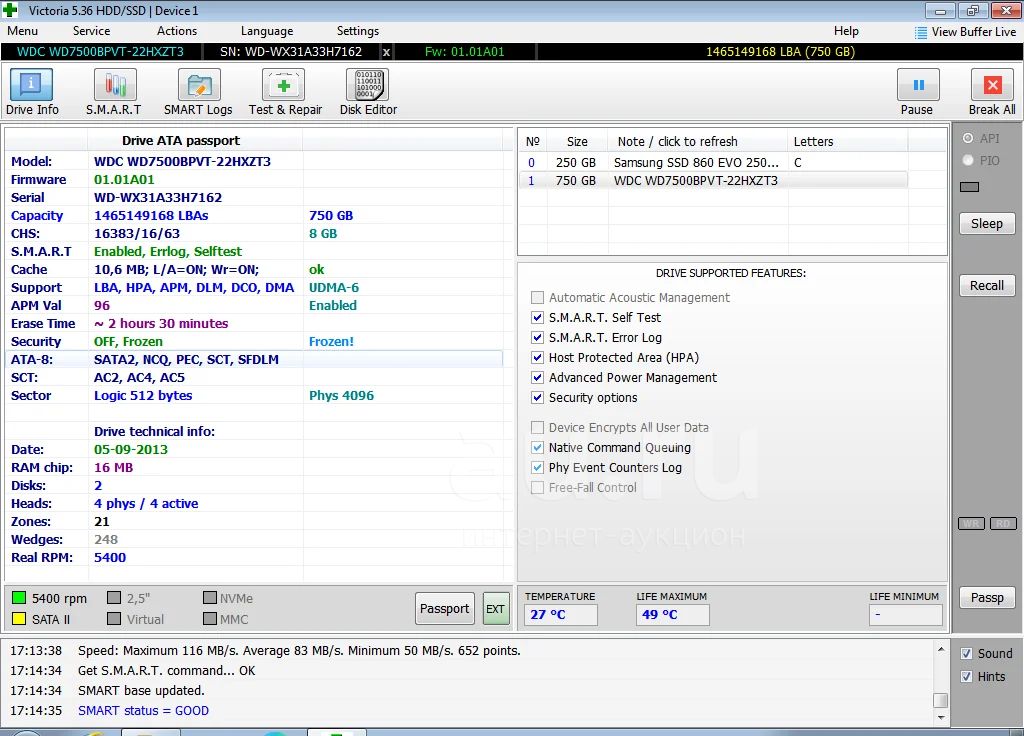Toggle Phy Event Counters Log checkbox
This screenshot has height=736, width=1024.
tap(537, 468)
